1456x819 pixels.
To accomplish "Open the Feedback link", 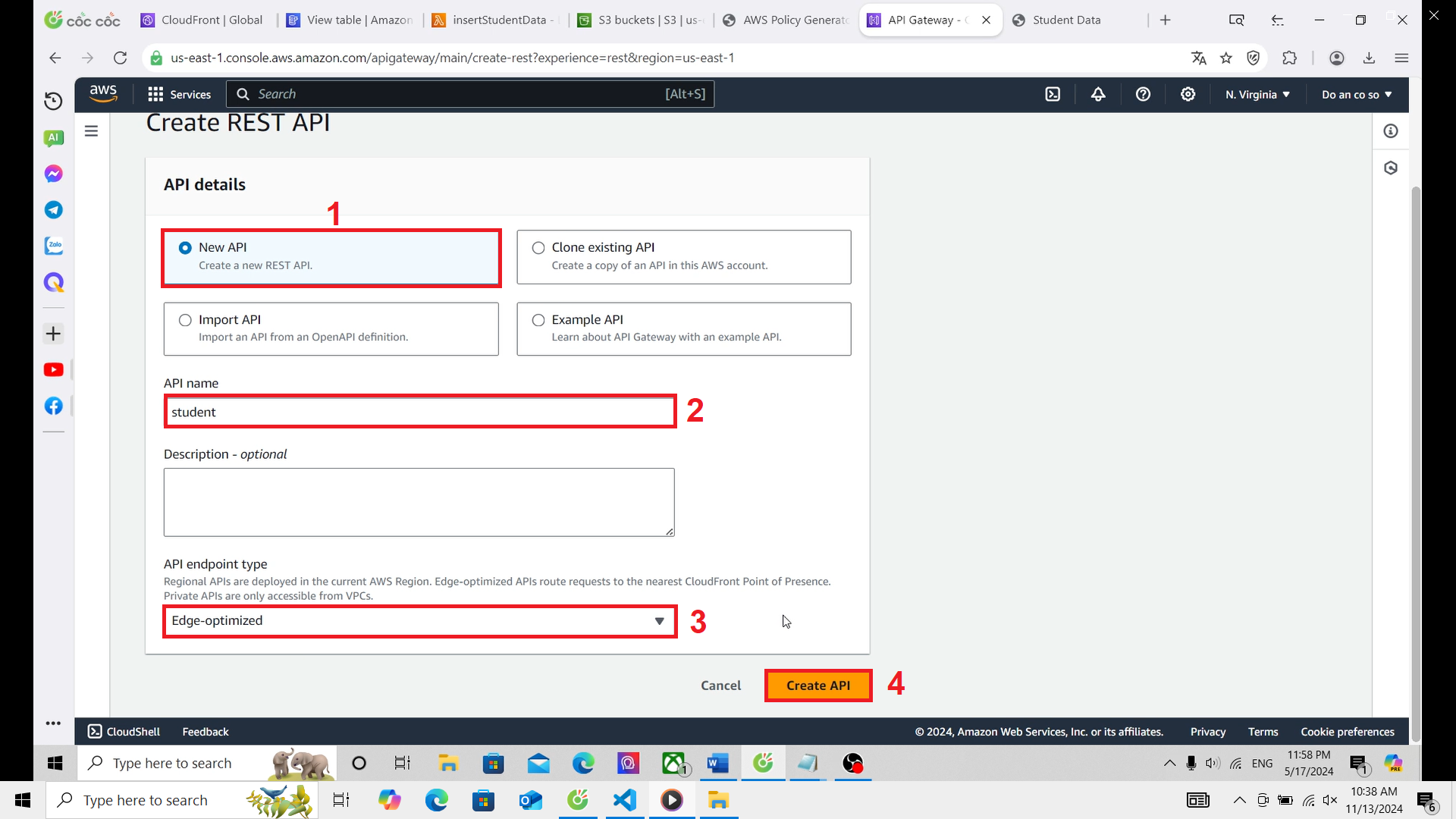I will pos(205,731).
